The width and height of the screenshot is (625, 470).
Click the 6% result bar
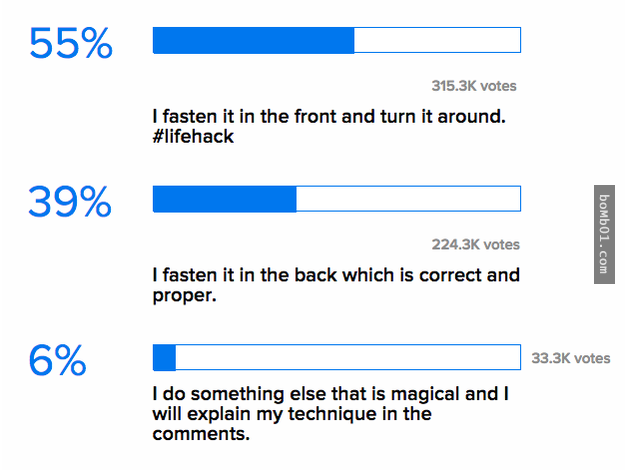pyautogui.click(x=337, y=357)
